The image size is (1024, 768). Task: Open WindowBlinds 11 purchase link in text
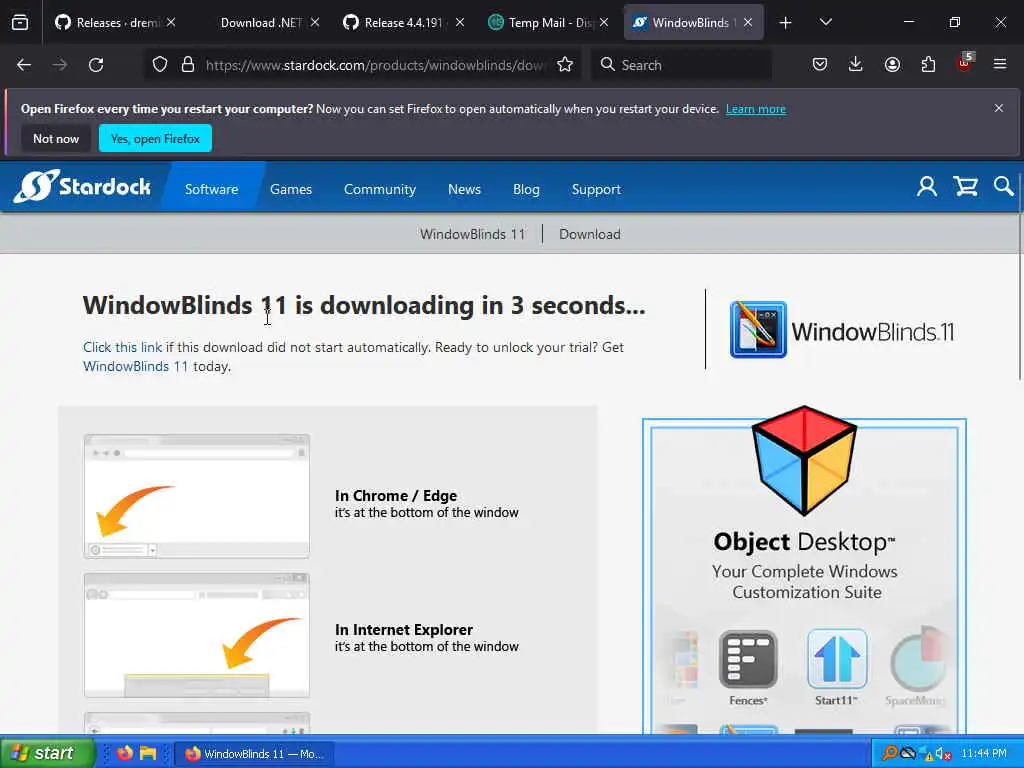[x=135, y=366]
